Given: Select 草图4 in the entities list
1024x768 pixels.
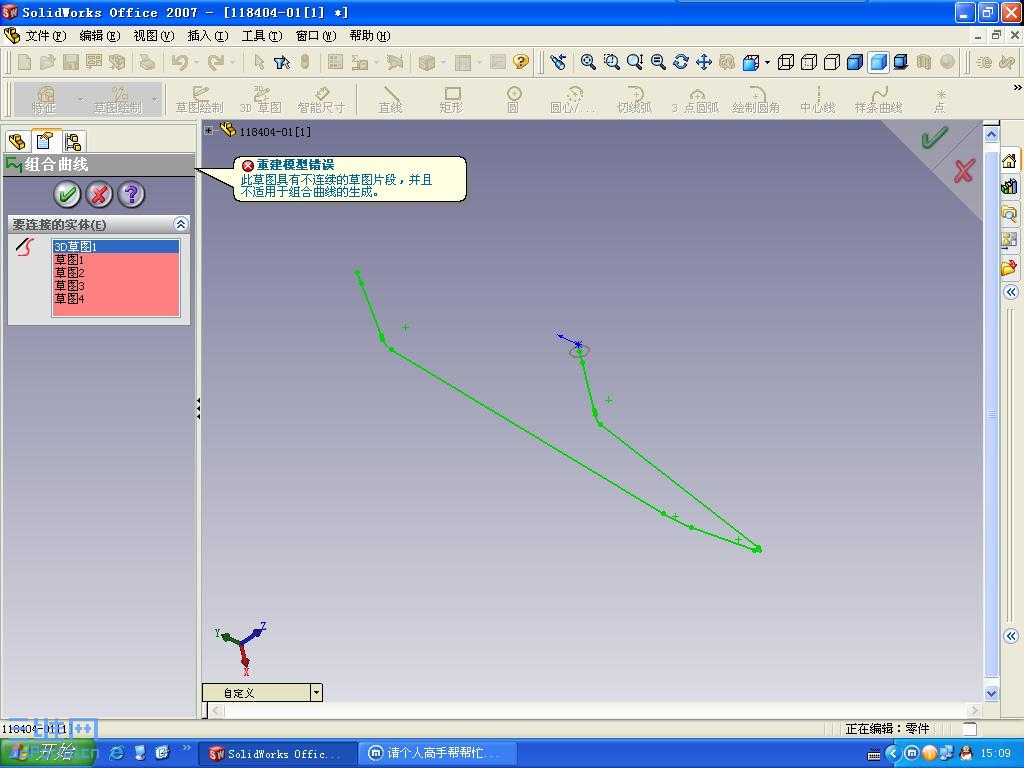Looking at the screenshot, I should [116, 298].
